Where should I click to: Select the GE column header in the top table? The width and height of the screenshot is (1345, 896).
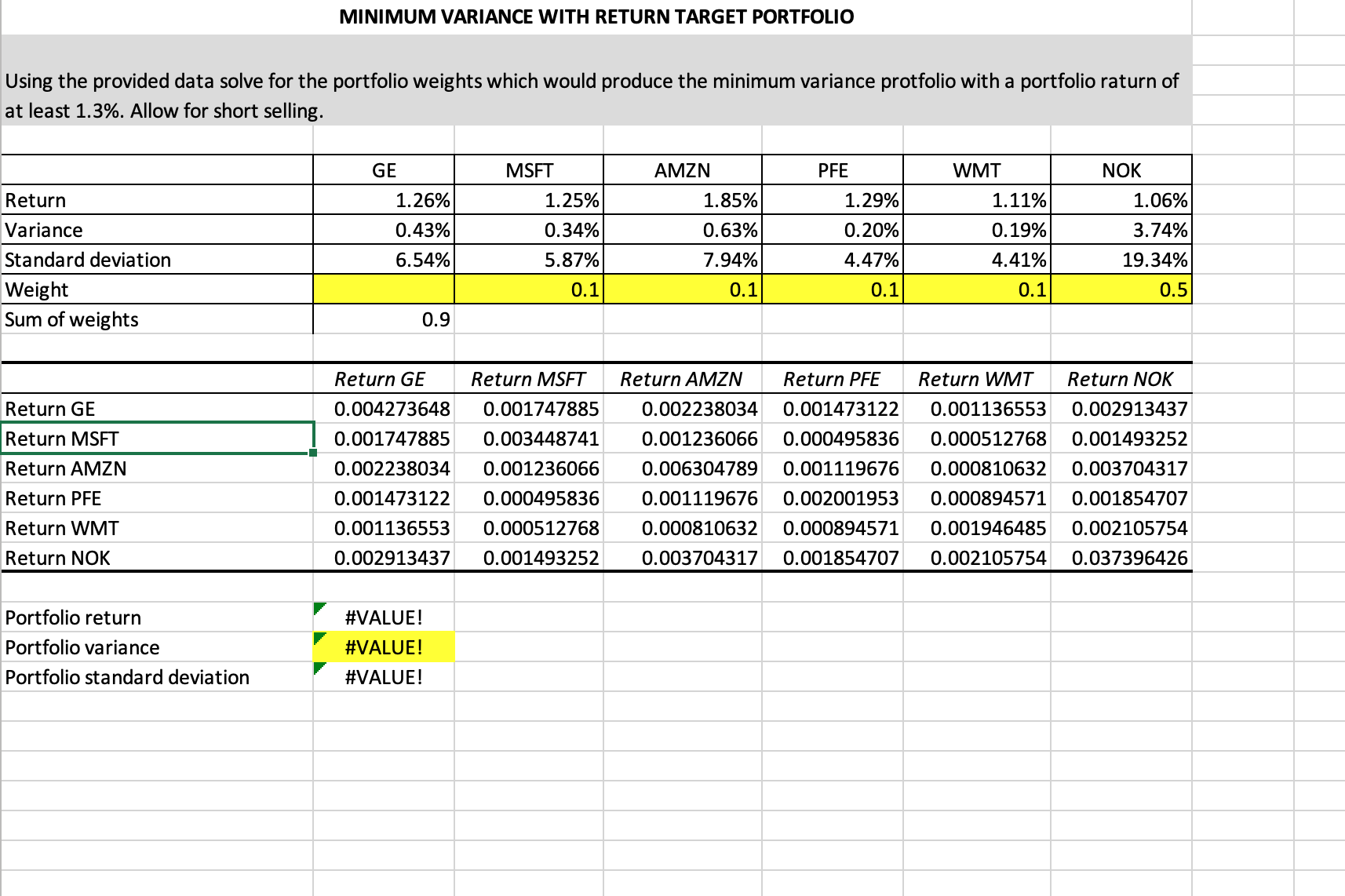[x=384, y=170]
